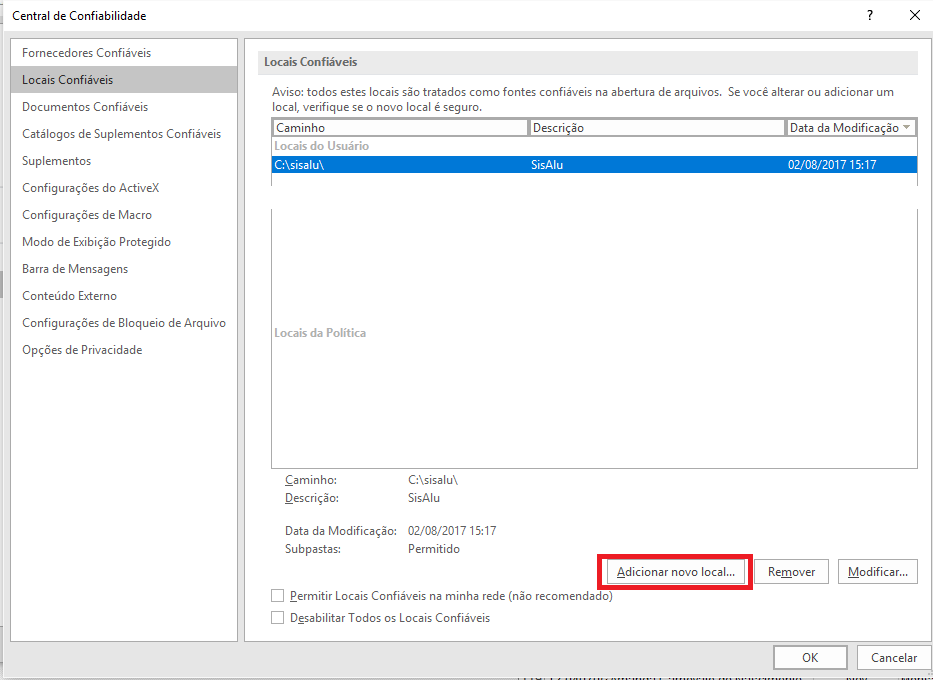Click the Adicionar novo local button

(676, 572)
